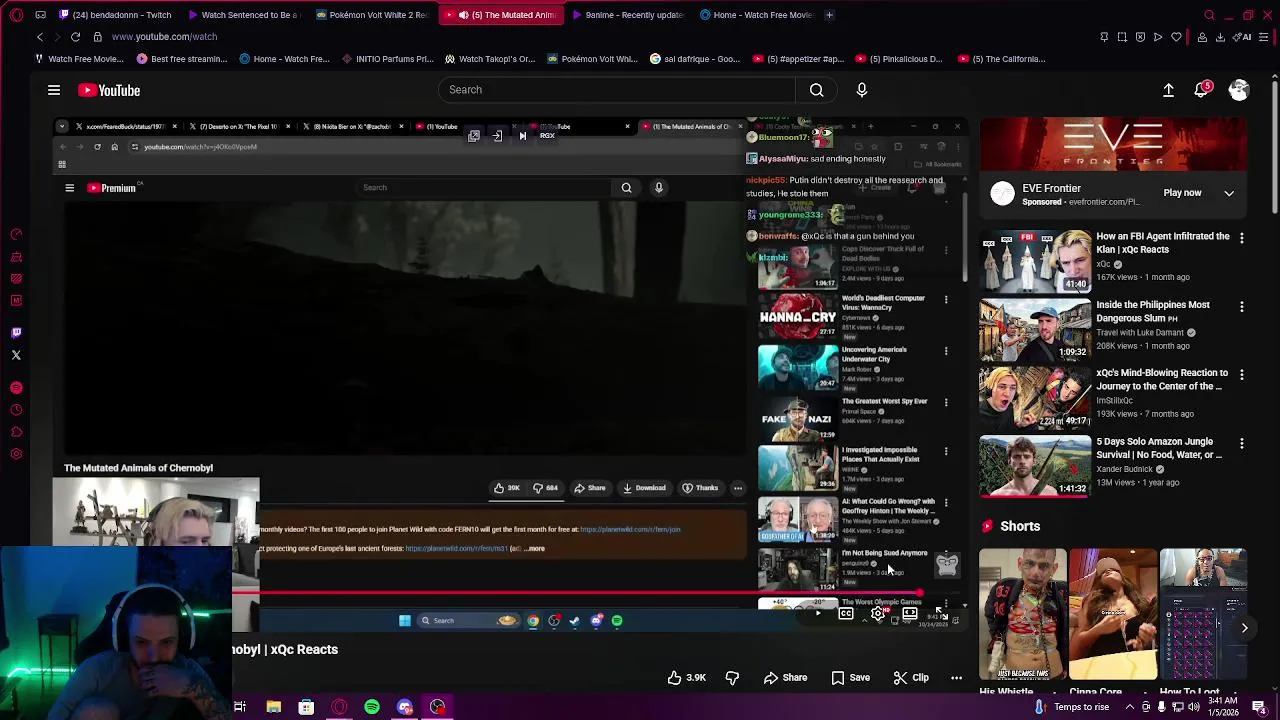Screen dimensions: 1280x720
Task: Reload the current page
Action: (75, 37)
